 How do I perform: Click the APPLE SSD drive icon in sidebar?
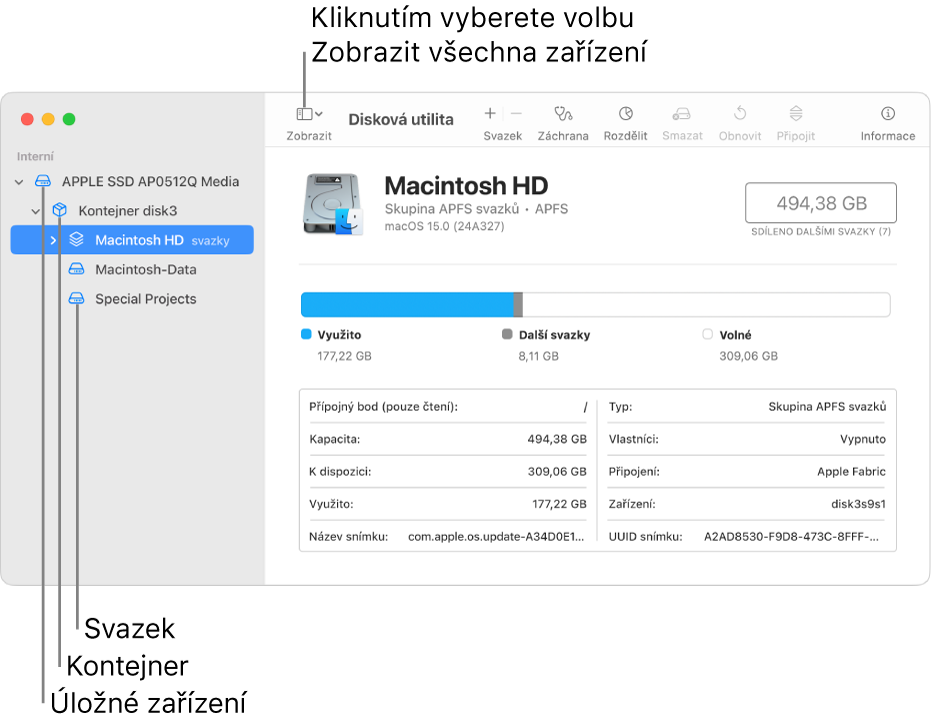pos(43,181)
